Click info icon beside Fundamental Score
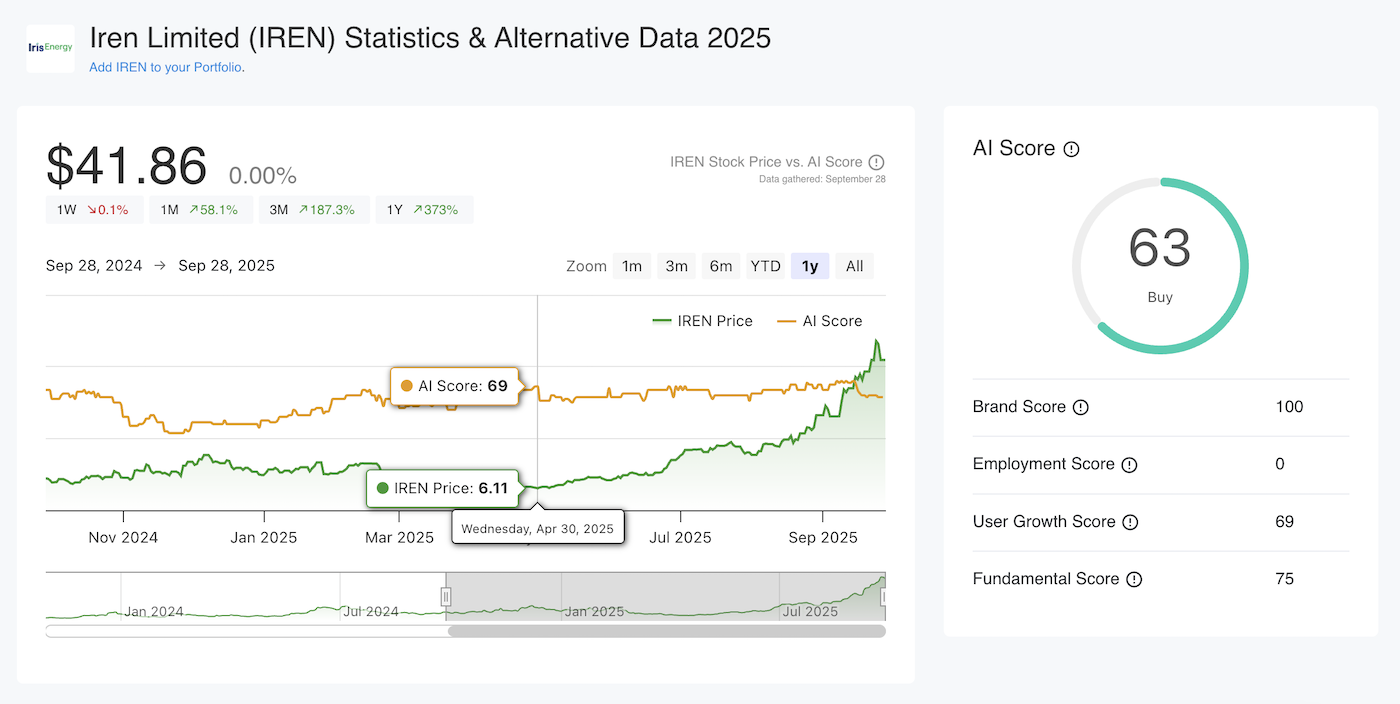Screen dimensions: 1400x704 click(1133, 579)
